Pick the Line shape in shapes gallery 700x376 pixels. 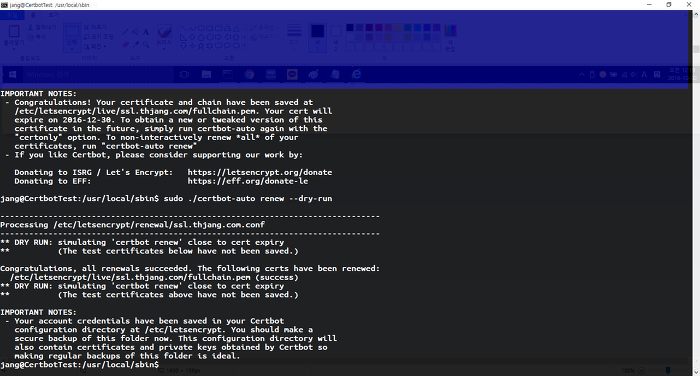click(183, 29)
